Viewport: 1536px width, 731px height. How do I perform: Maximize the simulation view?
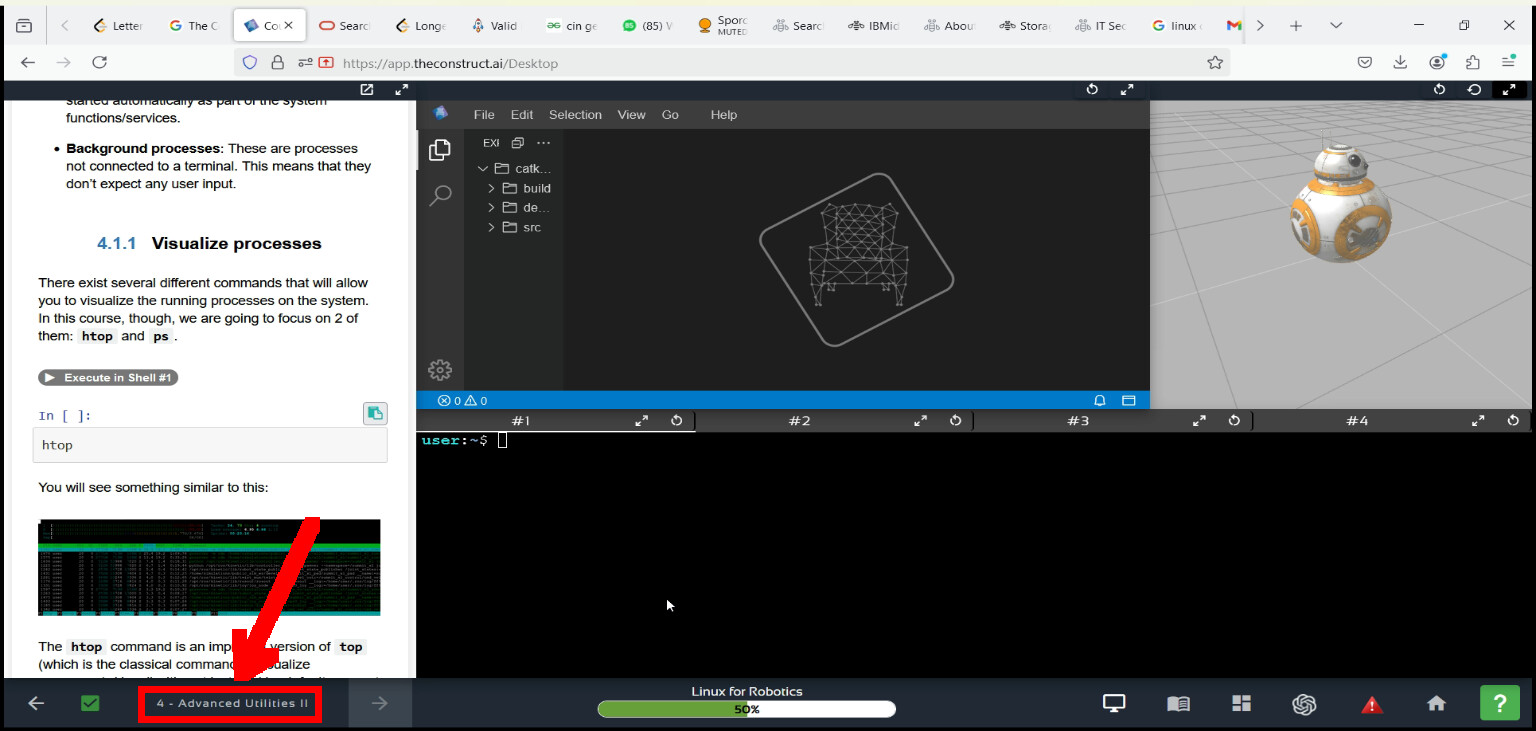(x=1509, y=90)
